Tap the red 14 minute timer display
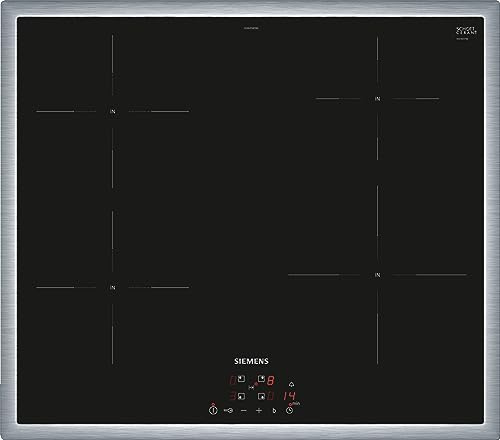This screenshot has height=440, width=500. tap(289, 396)
